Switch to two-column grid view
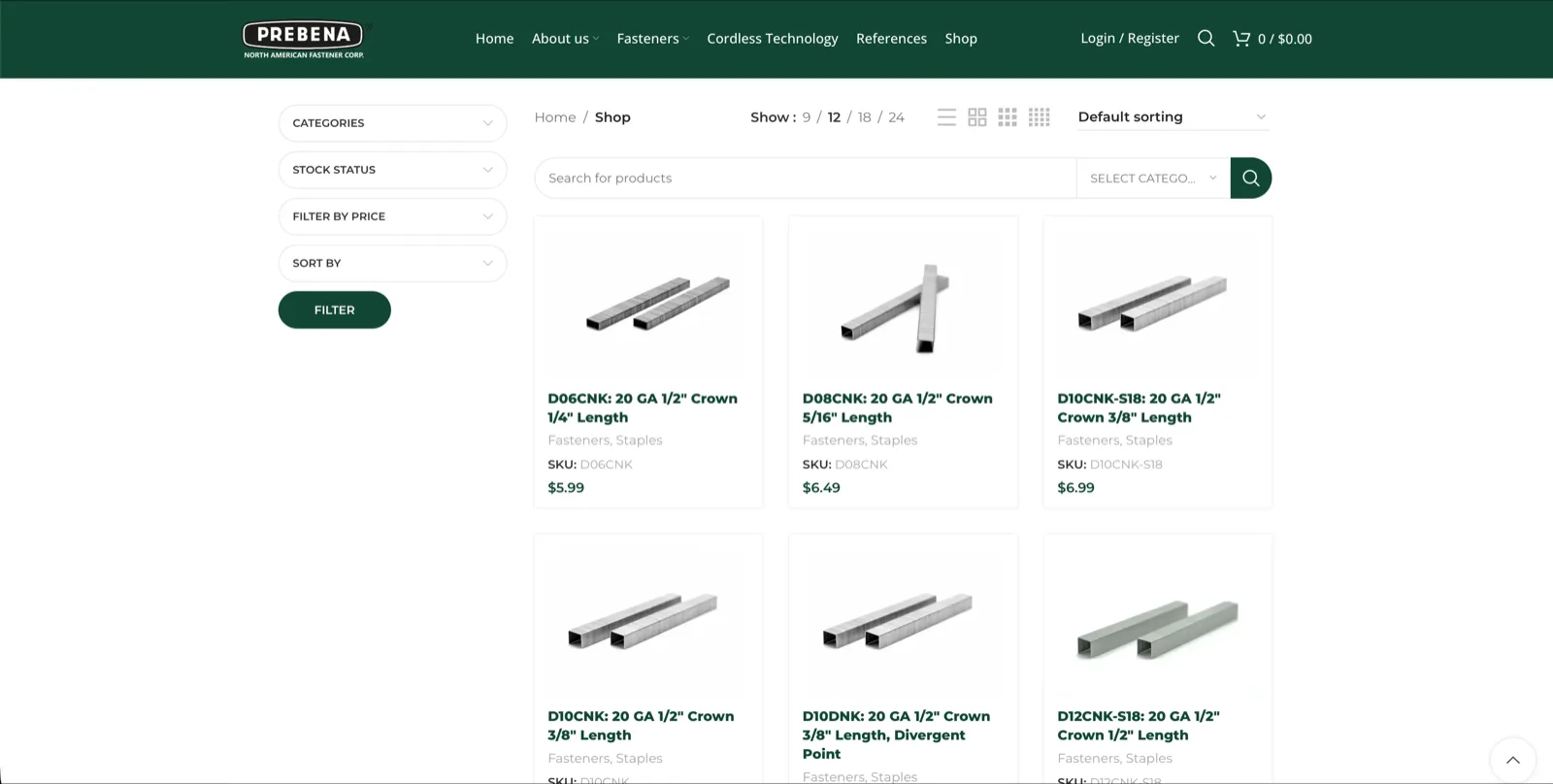The image size is (1553, 784). (977, 117)
